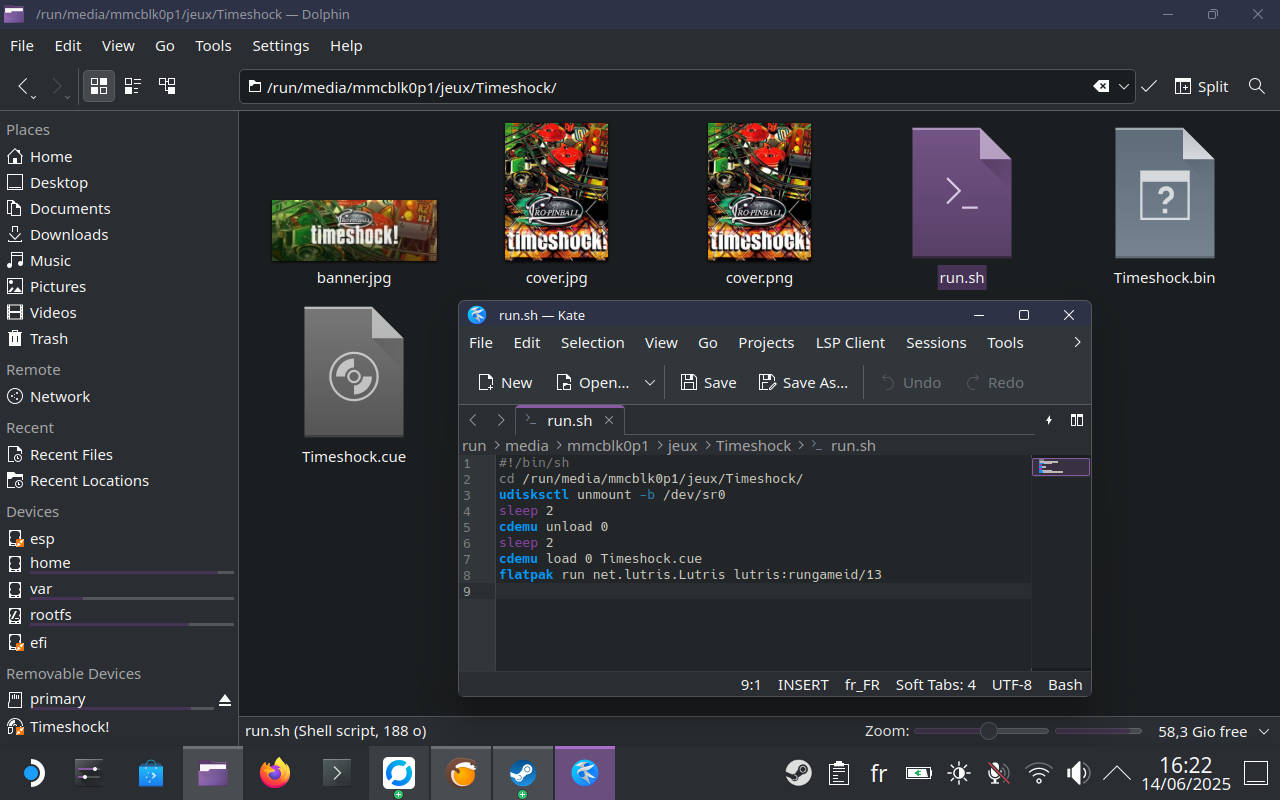Select Timeshock.cue disc image icon
The width and height of the screenshot is (1280, 800).
[354, 372]
